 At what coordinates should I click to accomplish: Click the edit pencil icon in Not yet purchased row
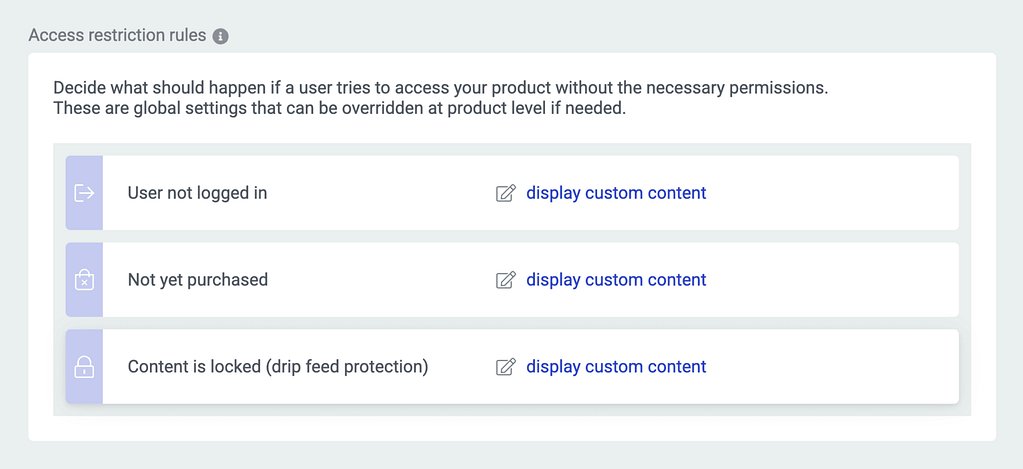point(506,280)
